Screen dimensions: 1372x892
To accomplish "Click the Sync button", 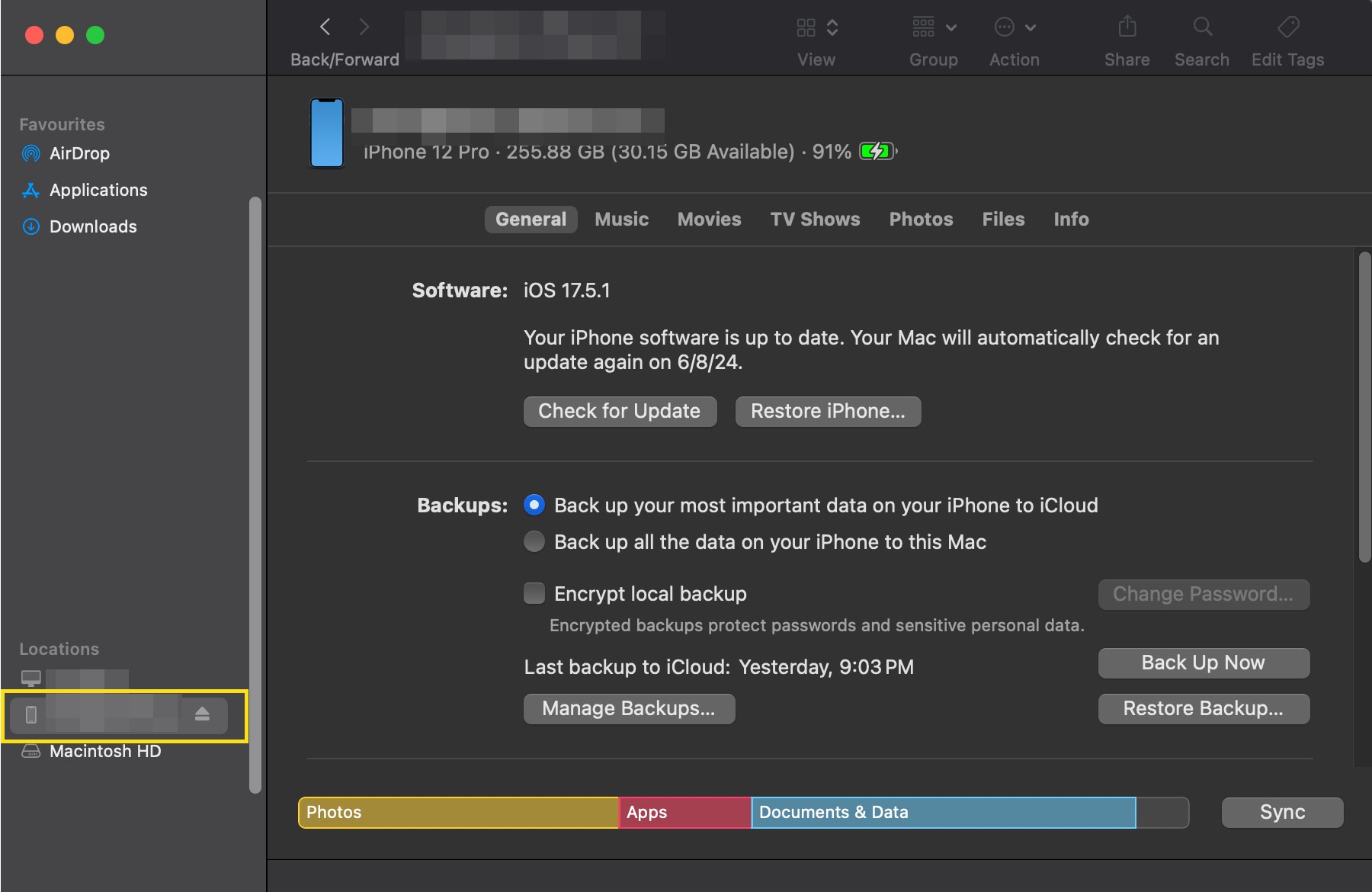I will (1282, 813).
